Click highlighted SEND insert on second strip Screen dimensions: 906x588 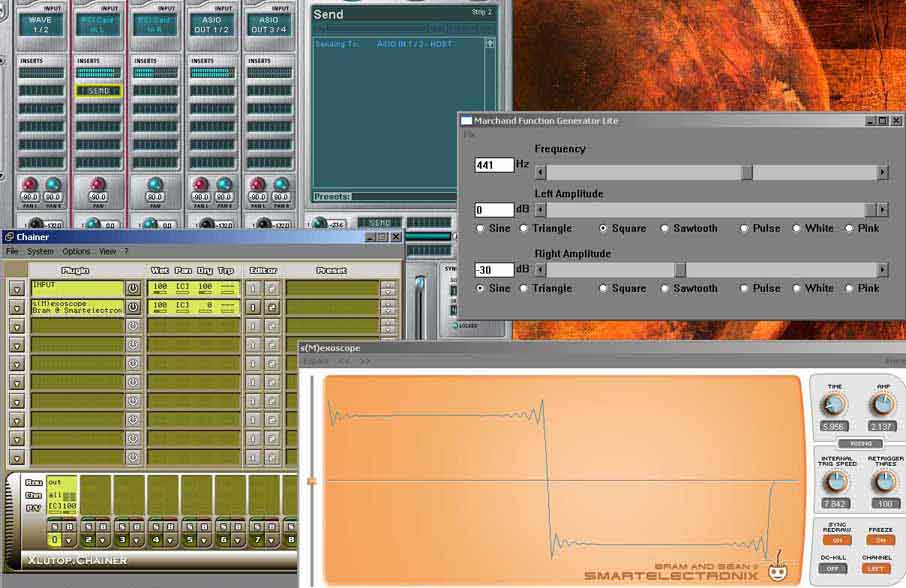[98, 91]
